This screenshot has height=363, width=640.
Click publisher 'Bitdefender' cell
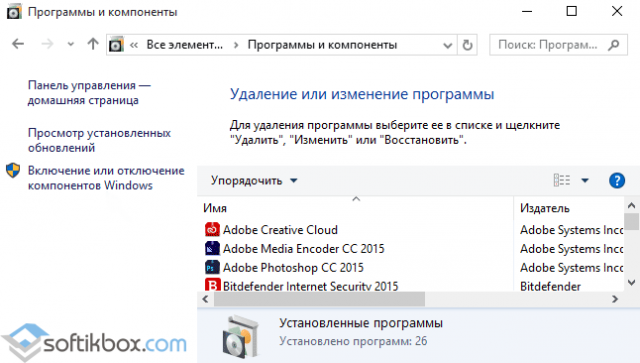(550, 286)
